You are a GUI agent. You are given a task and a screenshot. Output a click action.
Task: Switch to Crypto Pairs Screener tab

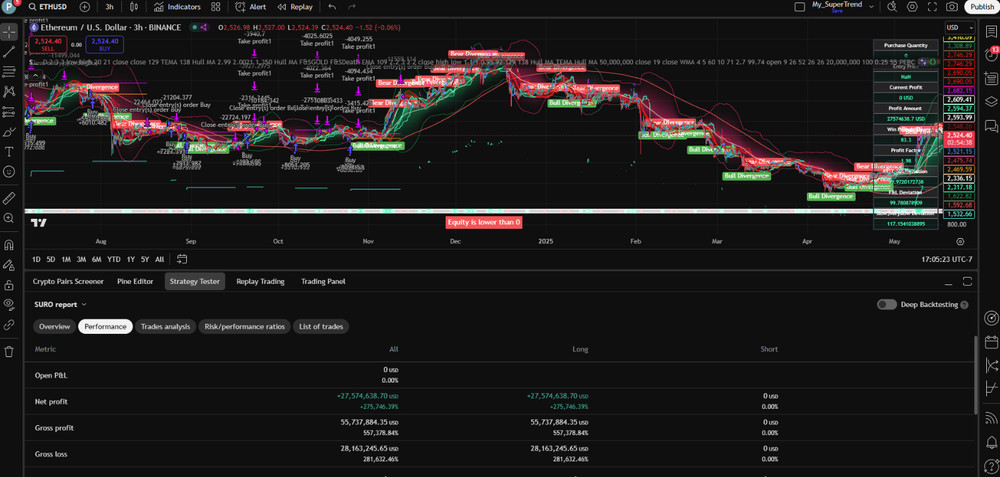pos(68,281)
